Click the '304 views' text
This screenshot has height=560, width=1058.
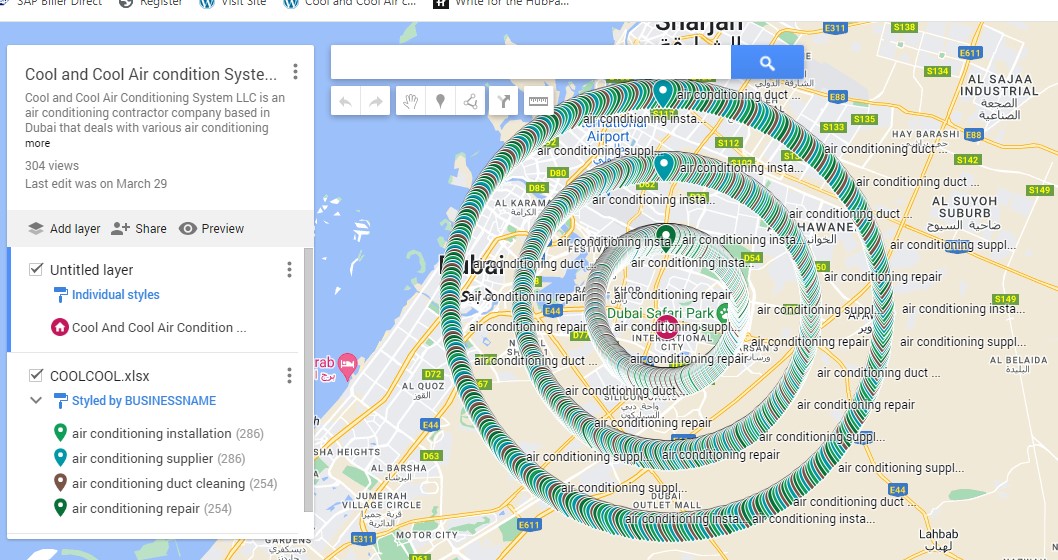click(x=52, y=165)
